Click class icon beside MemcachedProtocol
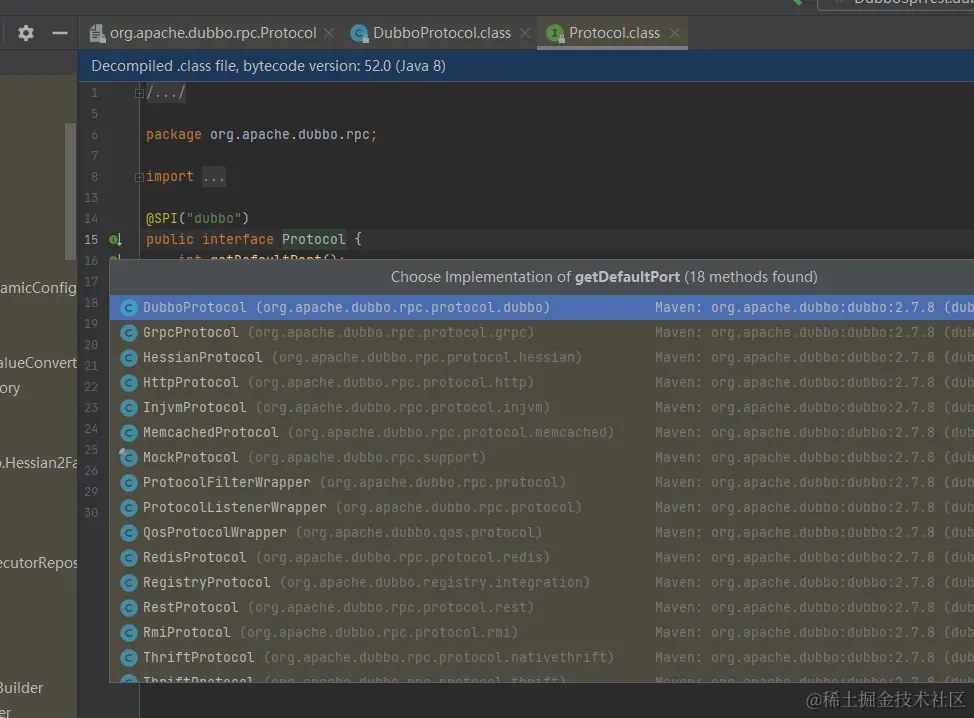The height and width of the screenshot is (718, 974). [x=129, y=433]
